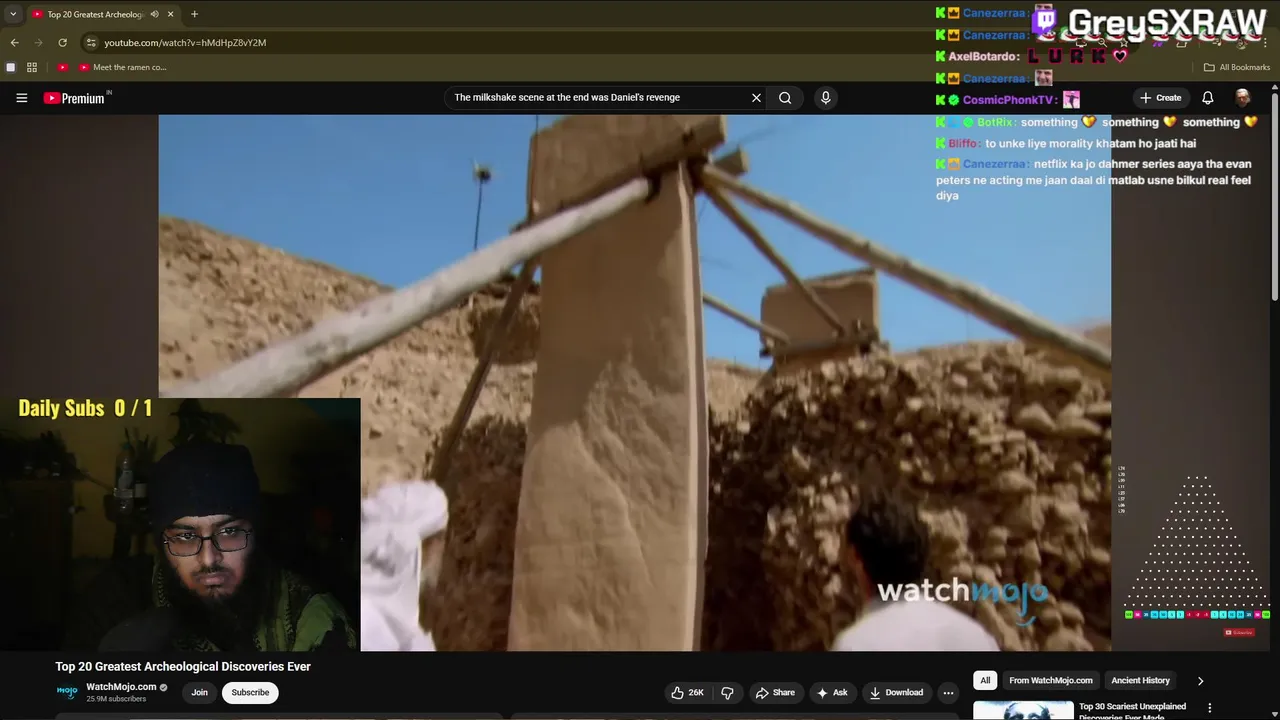Start voice search with microphone icon

pos(825,98)
